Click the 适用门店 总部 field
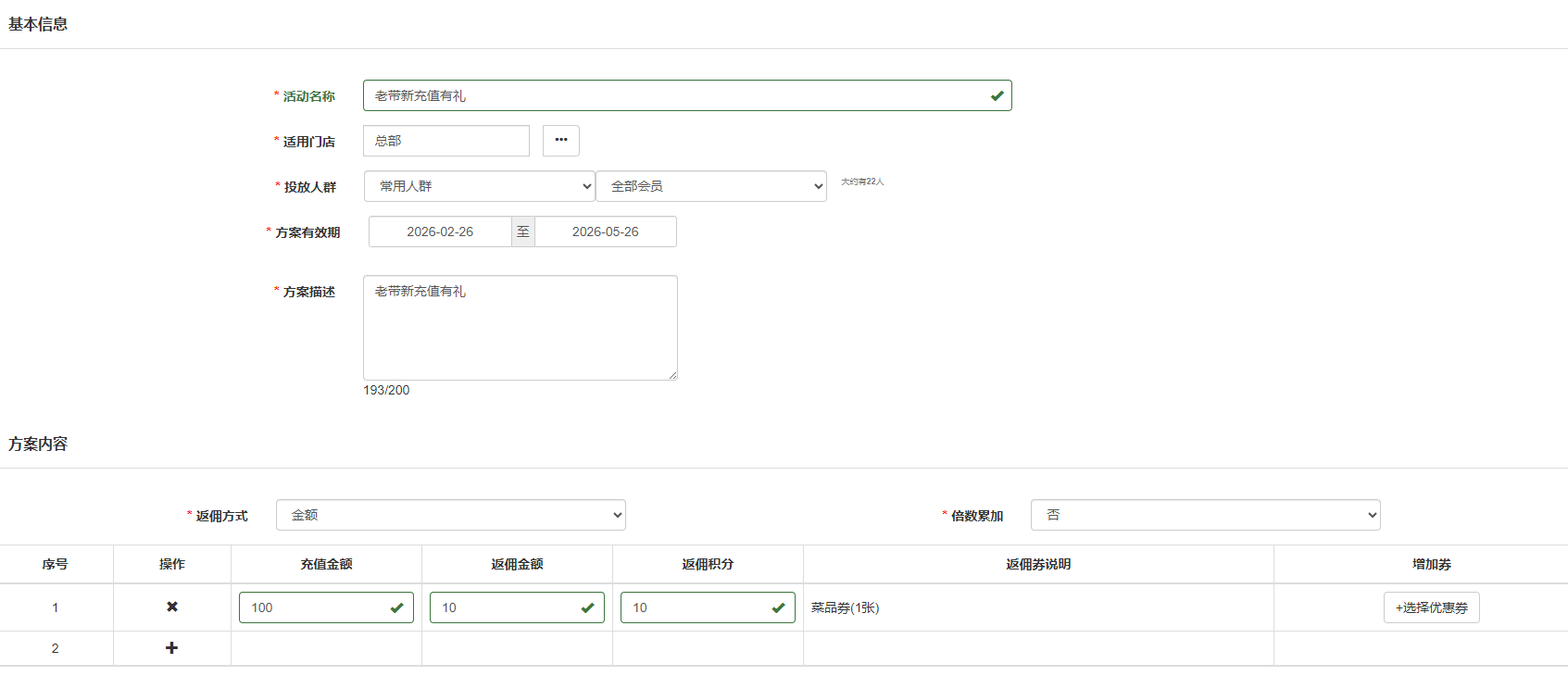Viewport: 1568px width, 676px height. pyautogui.click(x=445, y=141)
